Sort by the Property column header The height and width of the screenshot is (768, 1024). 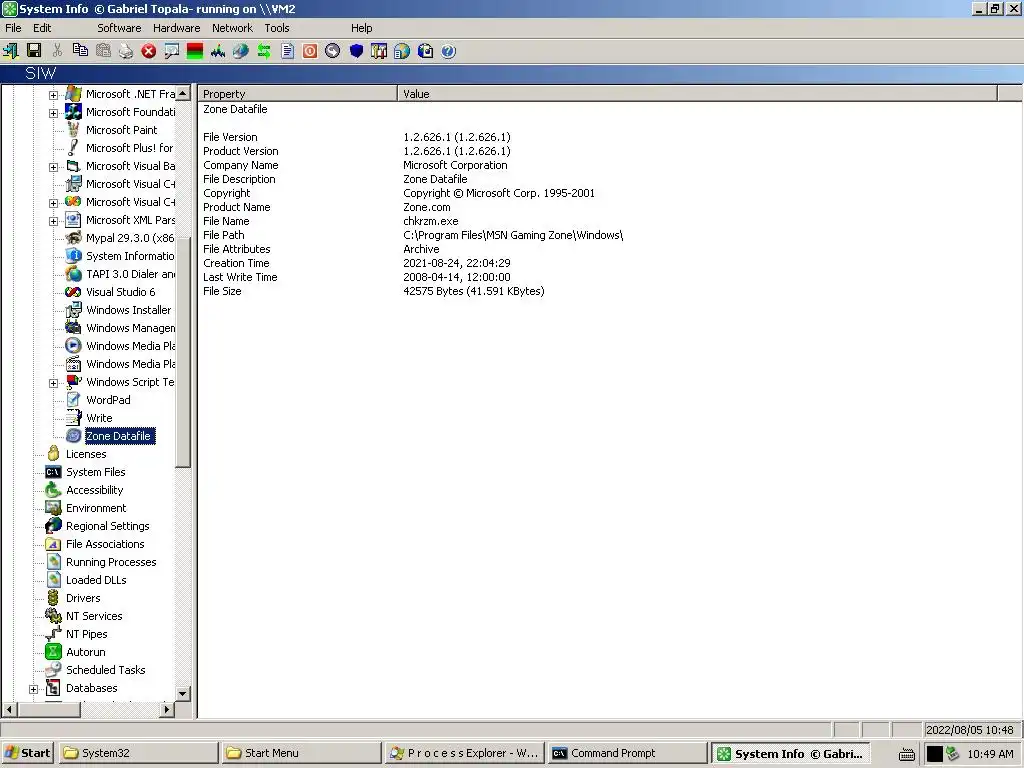point(297,93)
